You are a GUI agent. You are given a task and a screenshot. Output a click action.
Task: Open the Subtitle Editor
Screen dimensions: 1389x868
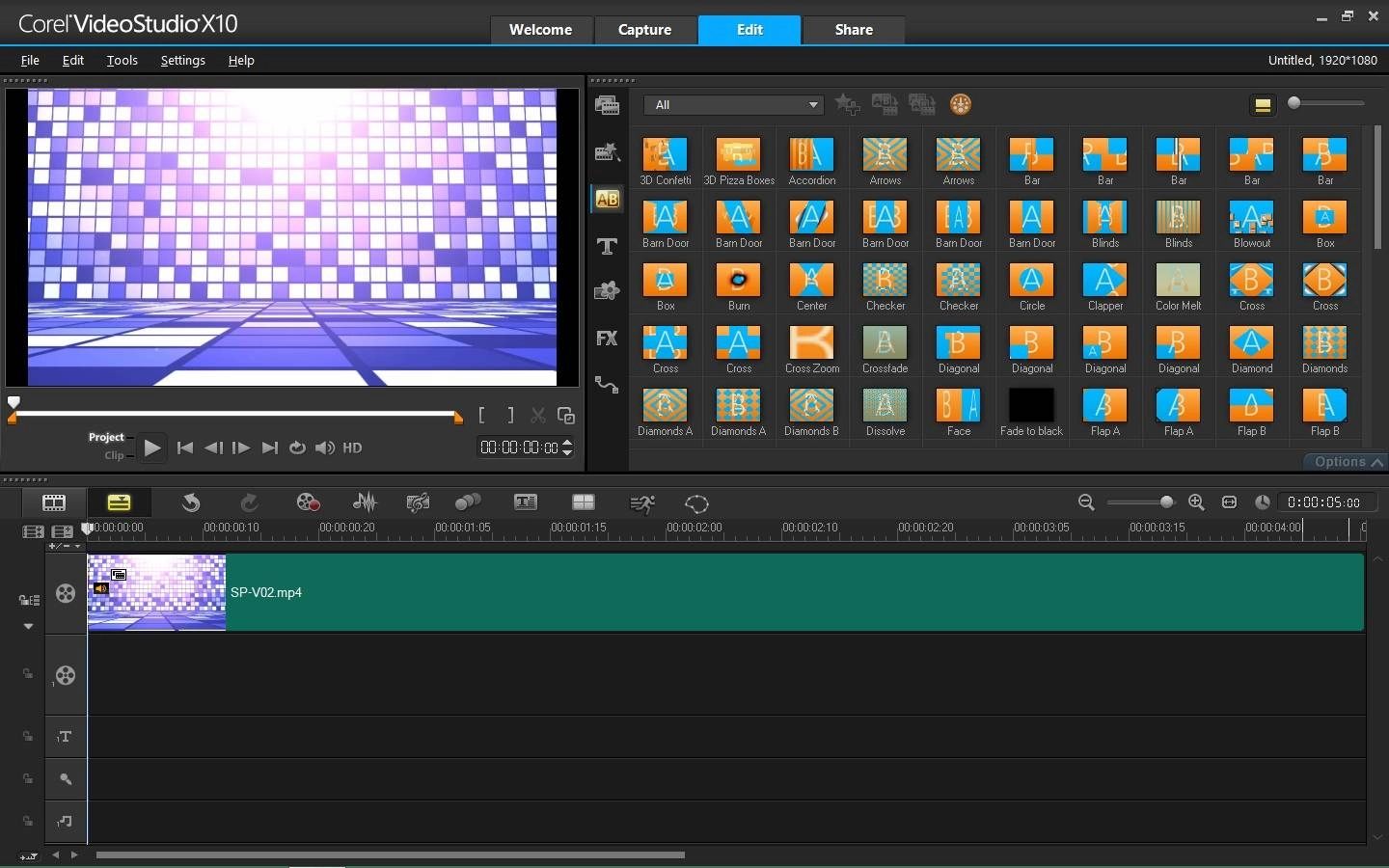(x=526, y=502)
